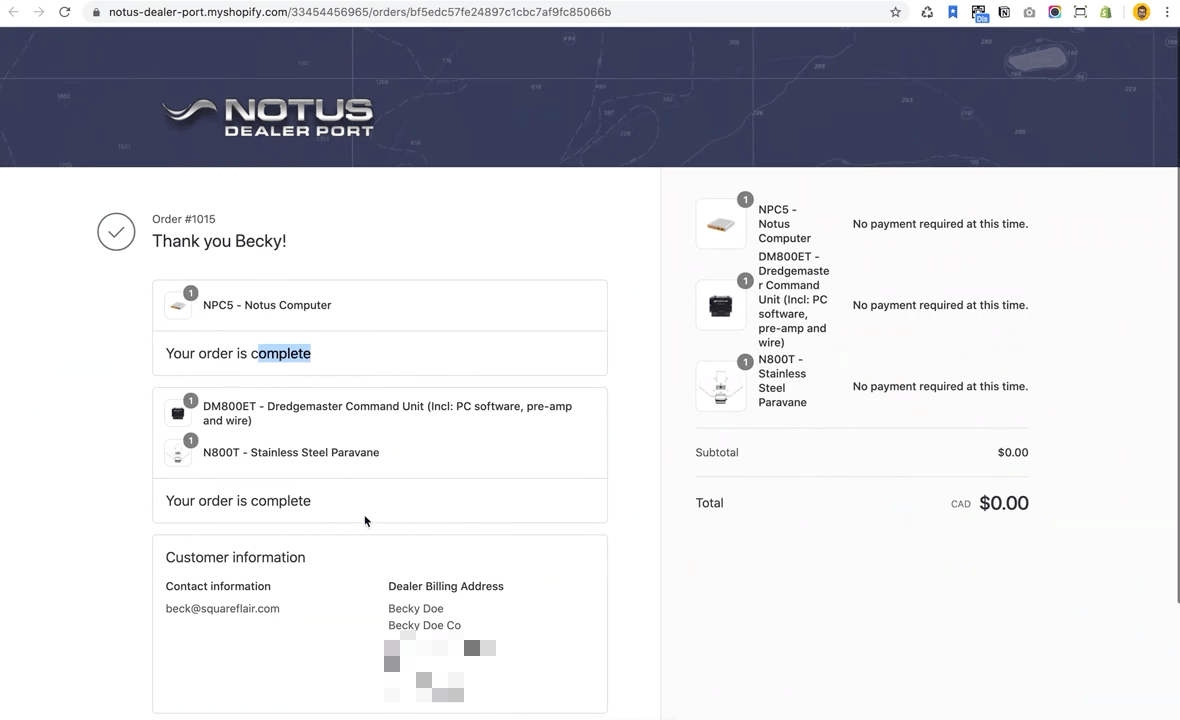Click the 'Dealer Billing Address' label
Viewport: 1180px width, 720px height.
[446, 586]
